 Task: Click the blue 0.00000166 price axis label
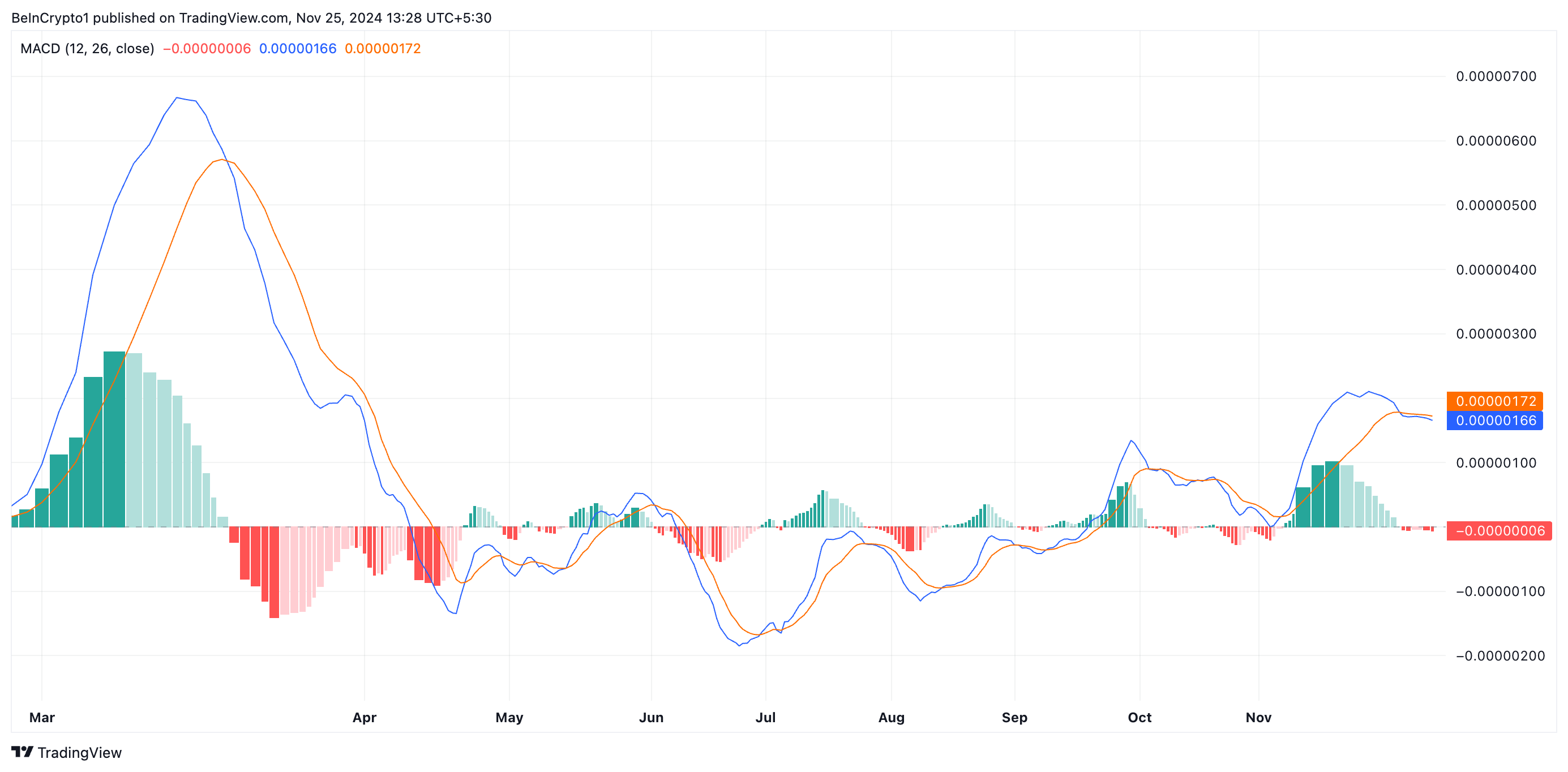pyautogui.click(x=1494, y=420)
